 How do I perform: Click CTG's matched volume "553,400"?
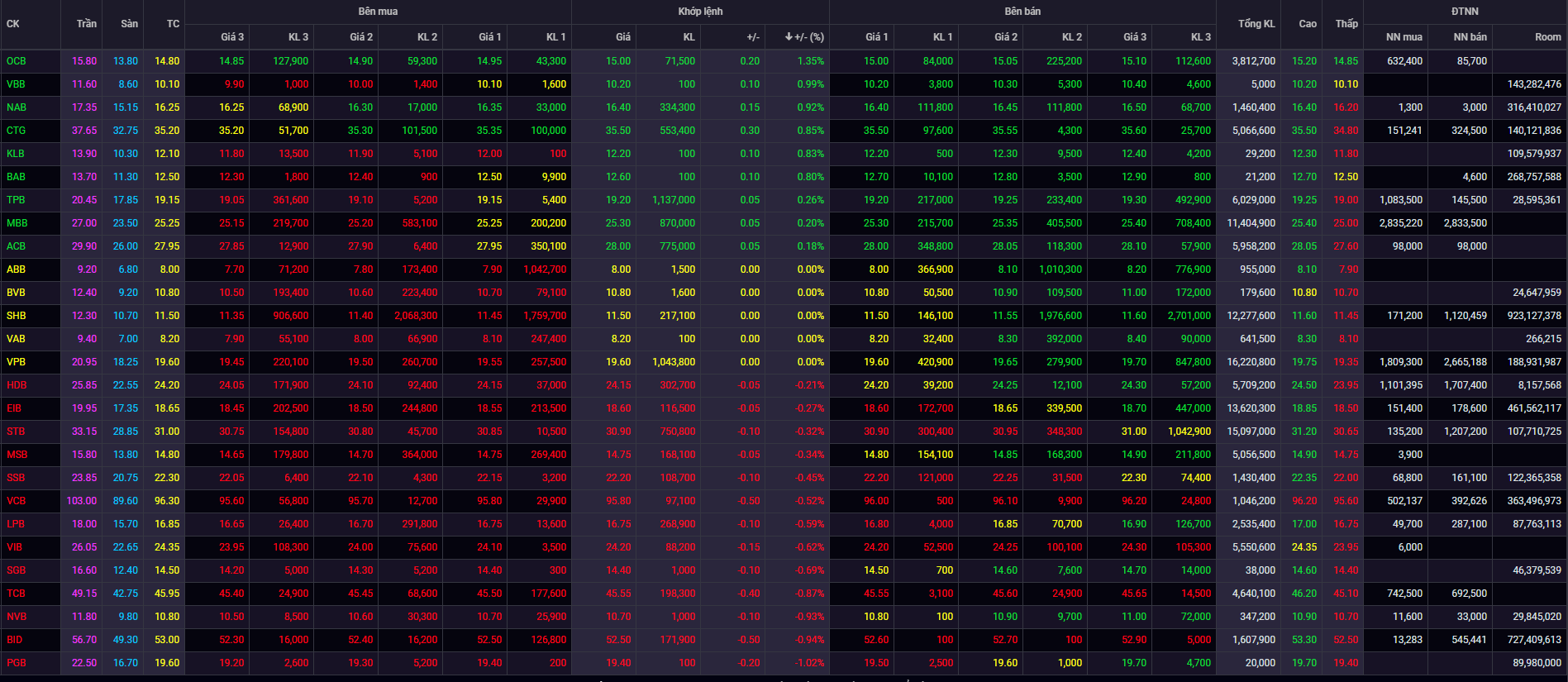[x=678, y=131]
